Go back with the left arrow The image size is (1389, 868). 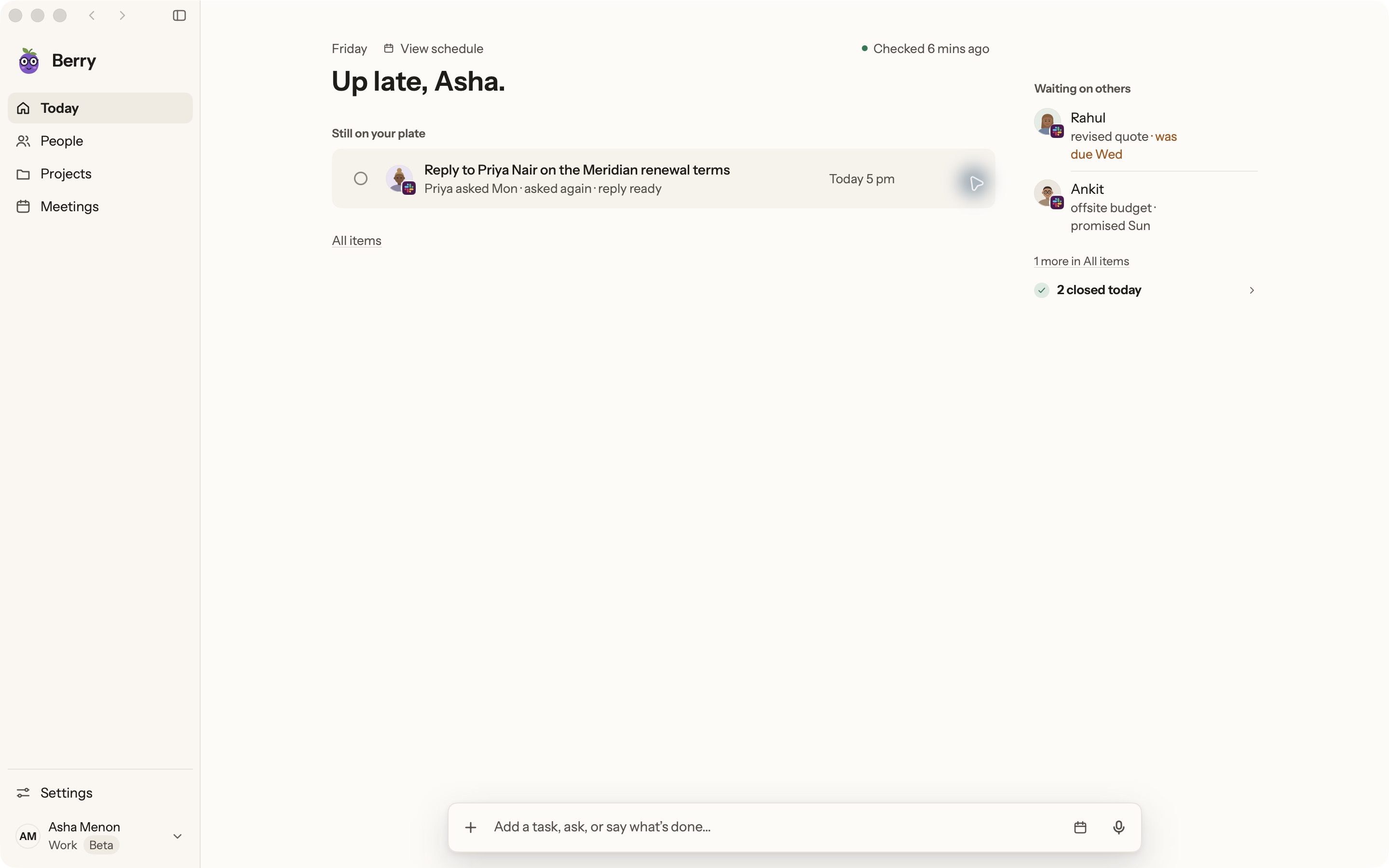coord(92,15)
